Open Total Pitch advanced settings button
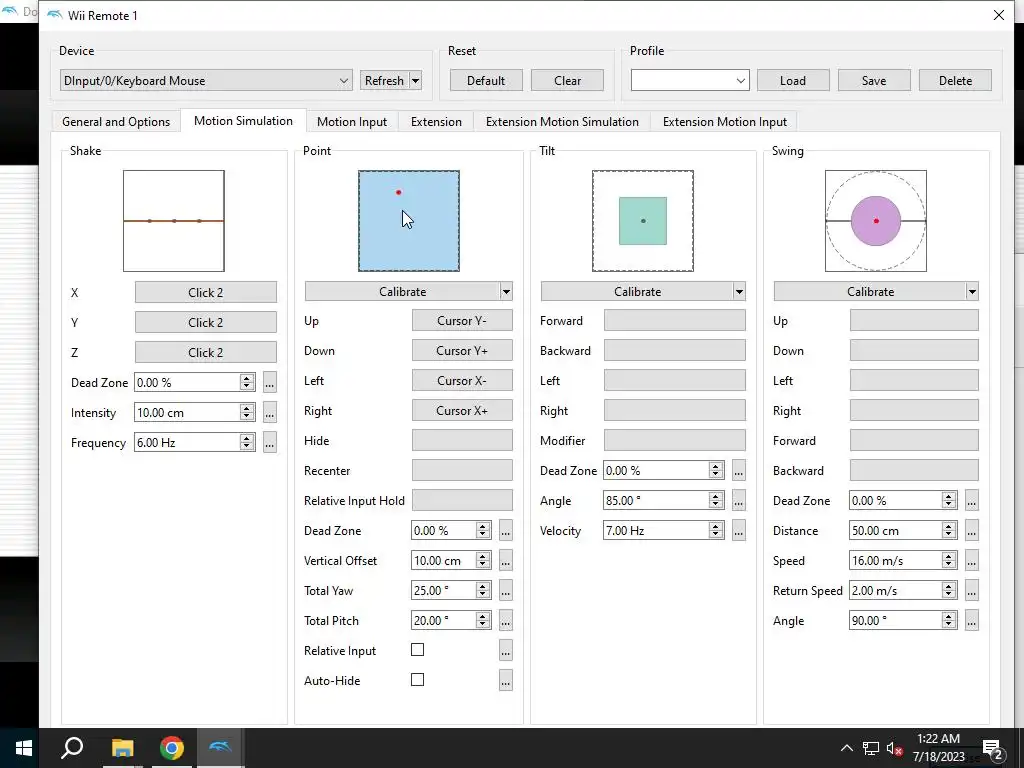The width and height of the screenshot is (1024, 768). click(505, 621)
